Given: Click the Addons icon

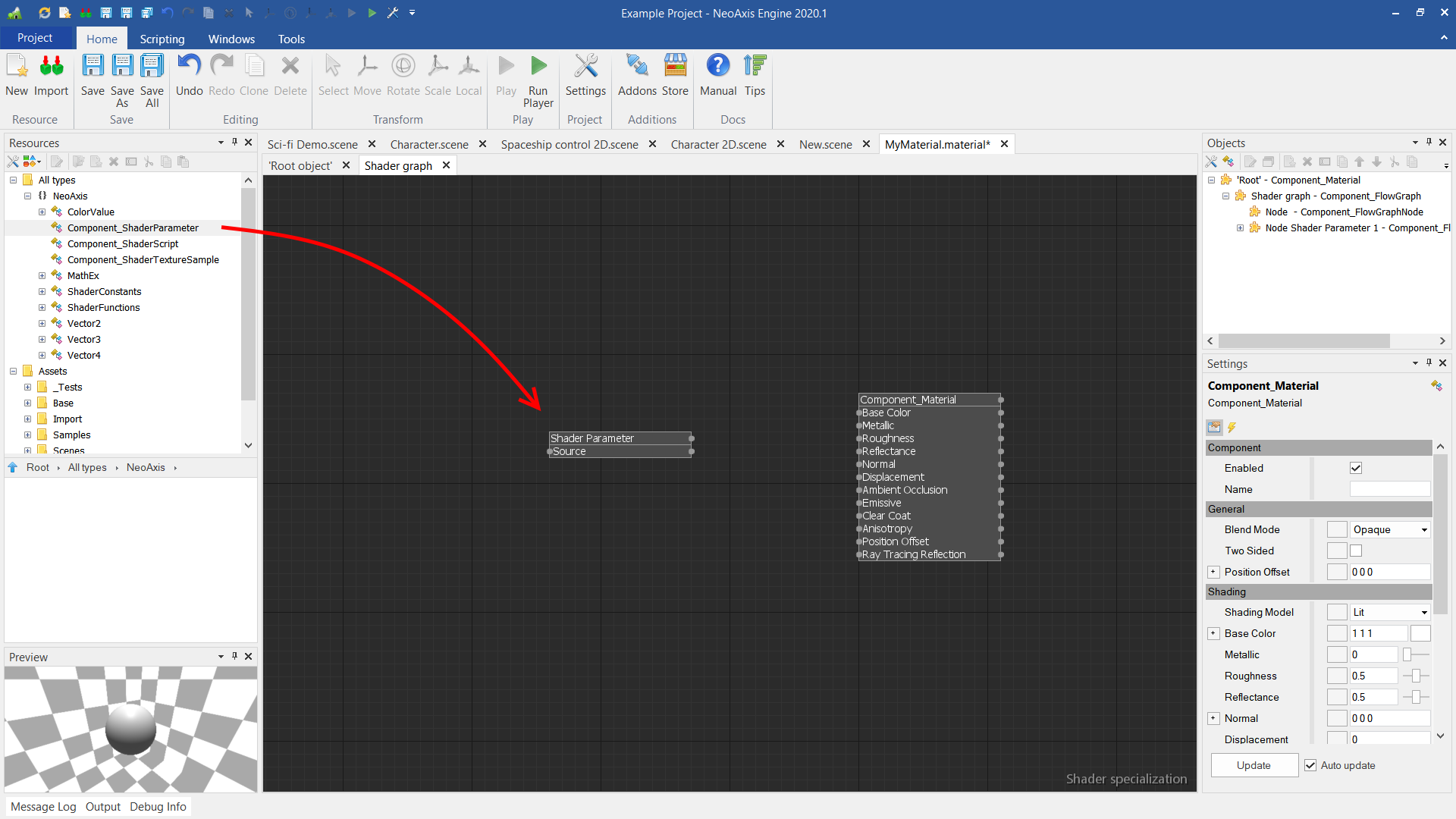Looking at the screenshot, I should click(x=637, y=67).
